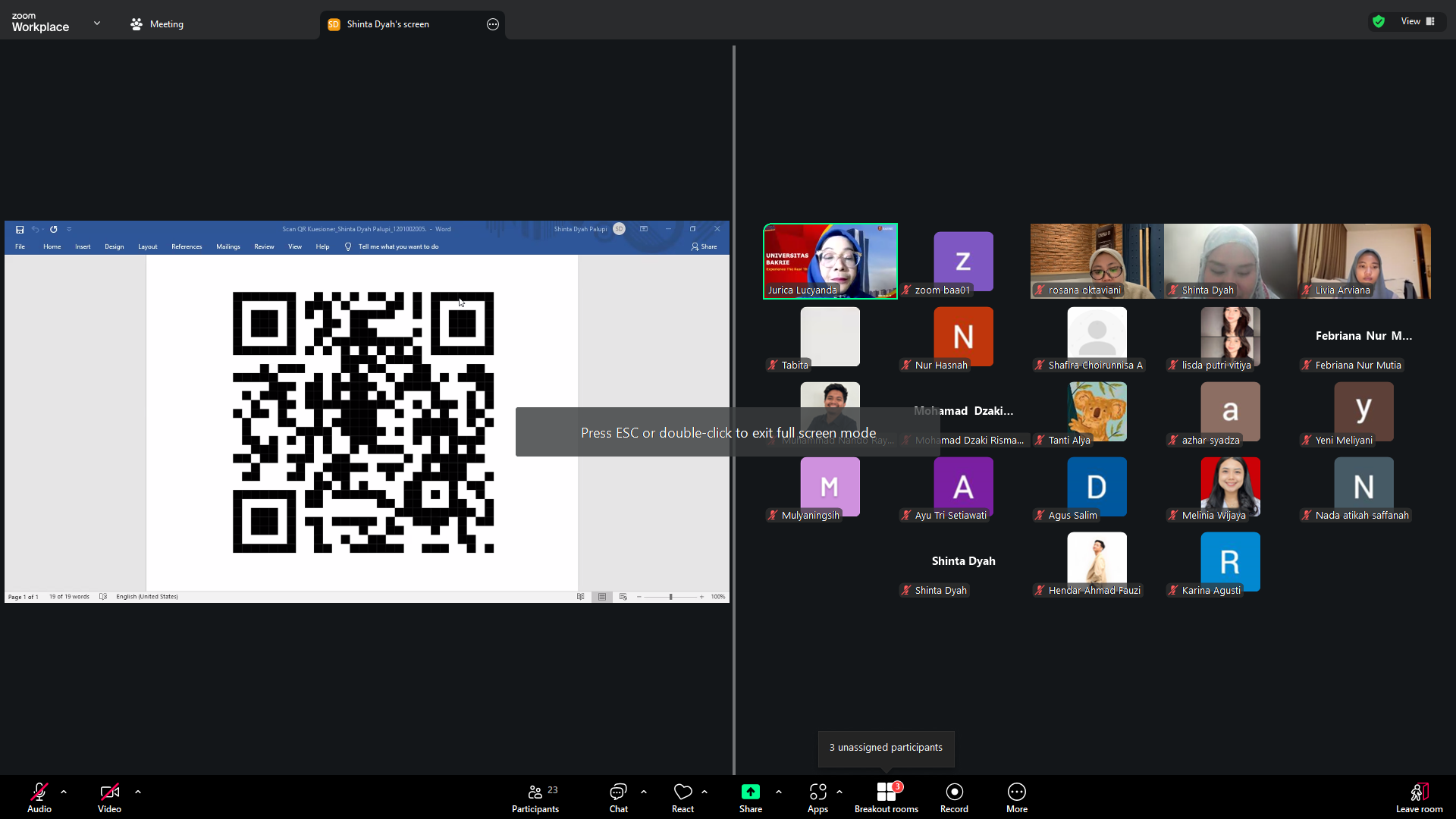Click the Save icon in Word
The height and width of the screenshot is (819, 1456).
pyautogui.click(x=20, y=229)
